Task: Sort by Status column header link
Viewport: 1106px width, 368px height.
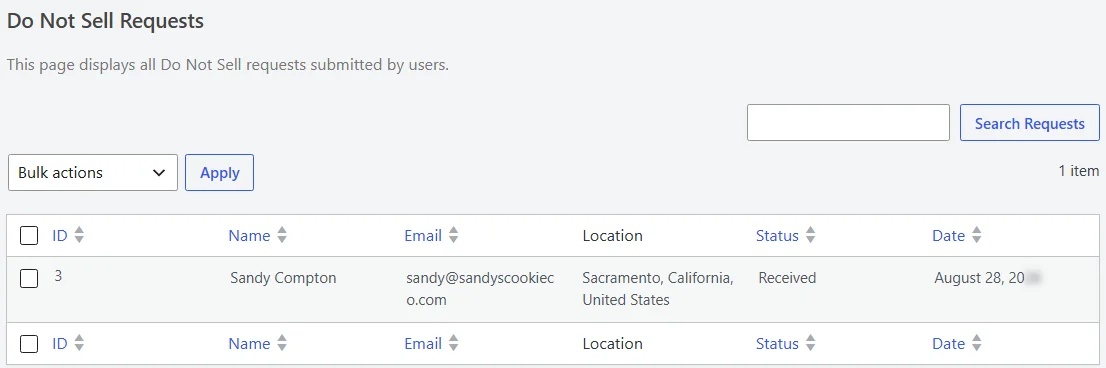Action: coord(777,235)
